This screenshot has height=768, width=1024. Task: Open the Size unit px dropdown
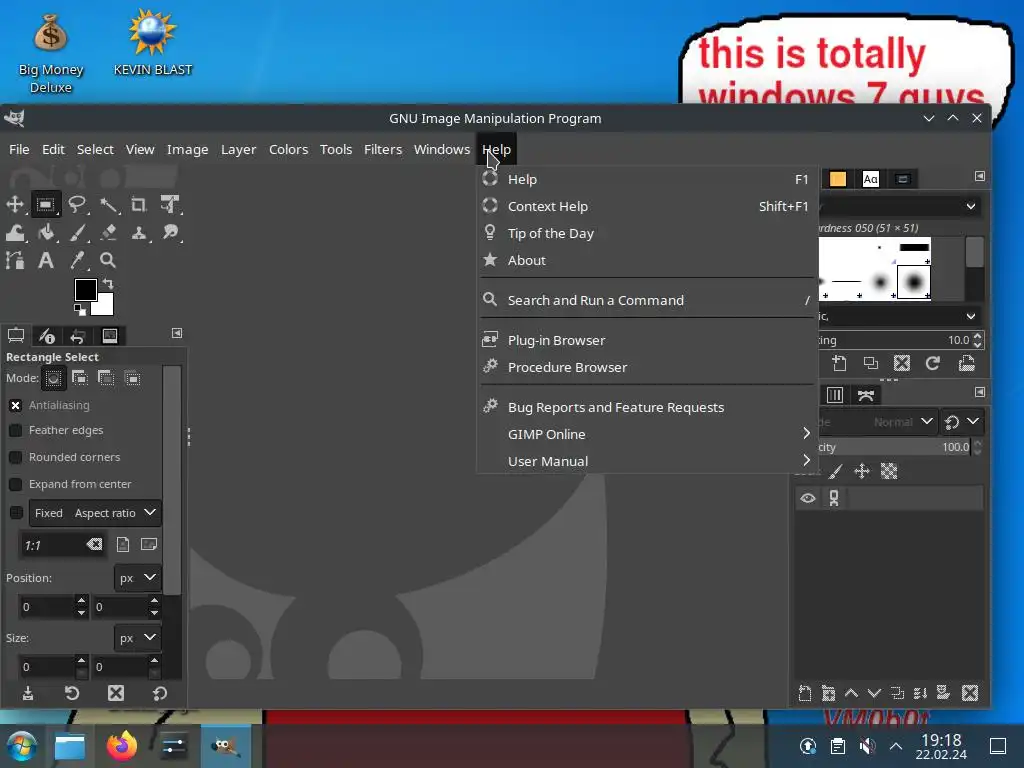[138, 638]
